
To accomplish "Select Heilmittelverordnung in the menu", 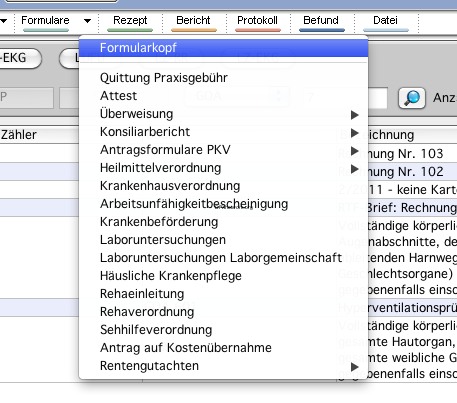I will [223, 168].
